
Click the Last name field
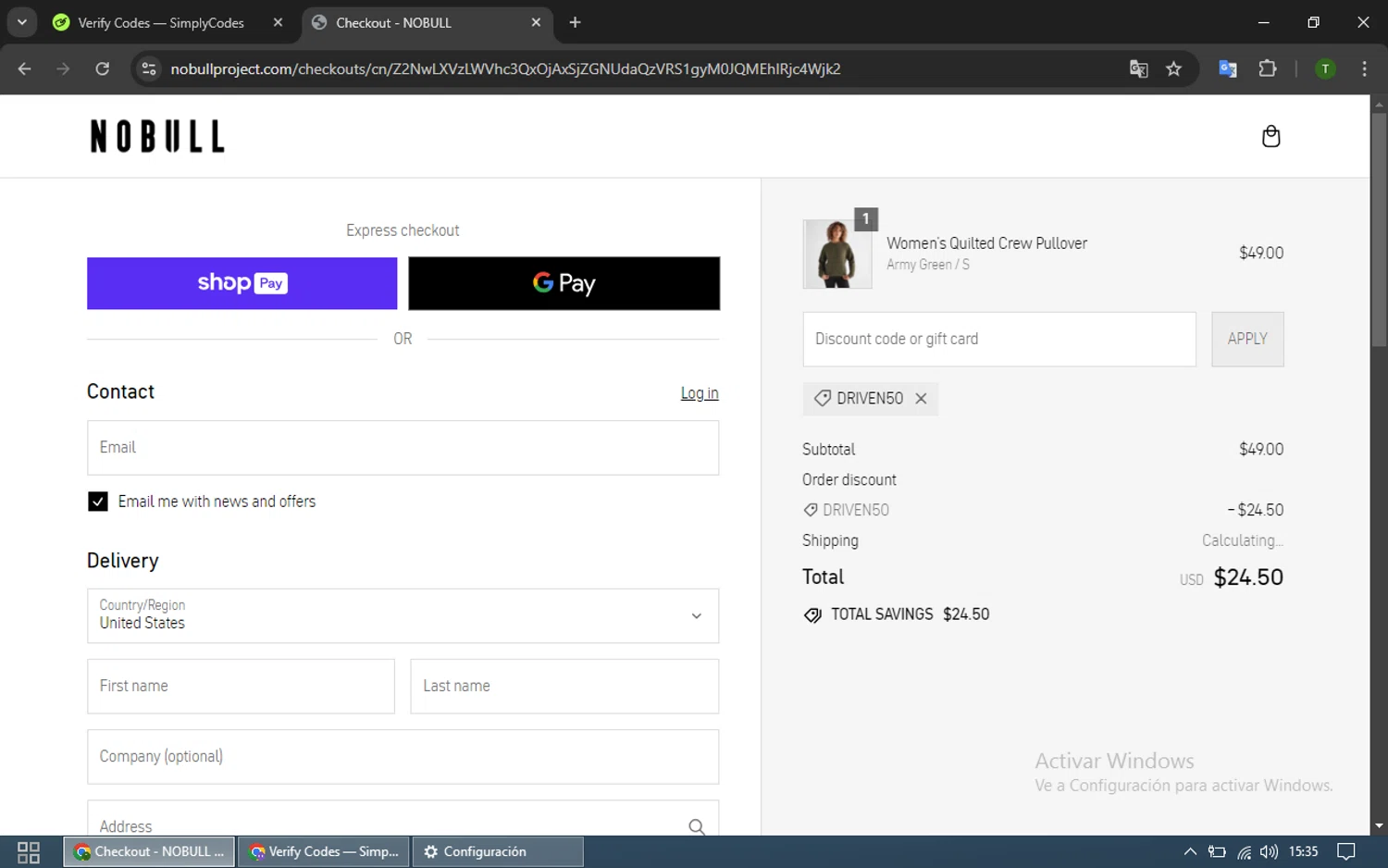coord(564,686)
